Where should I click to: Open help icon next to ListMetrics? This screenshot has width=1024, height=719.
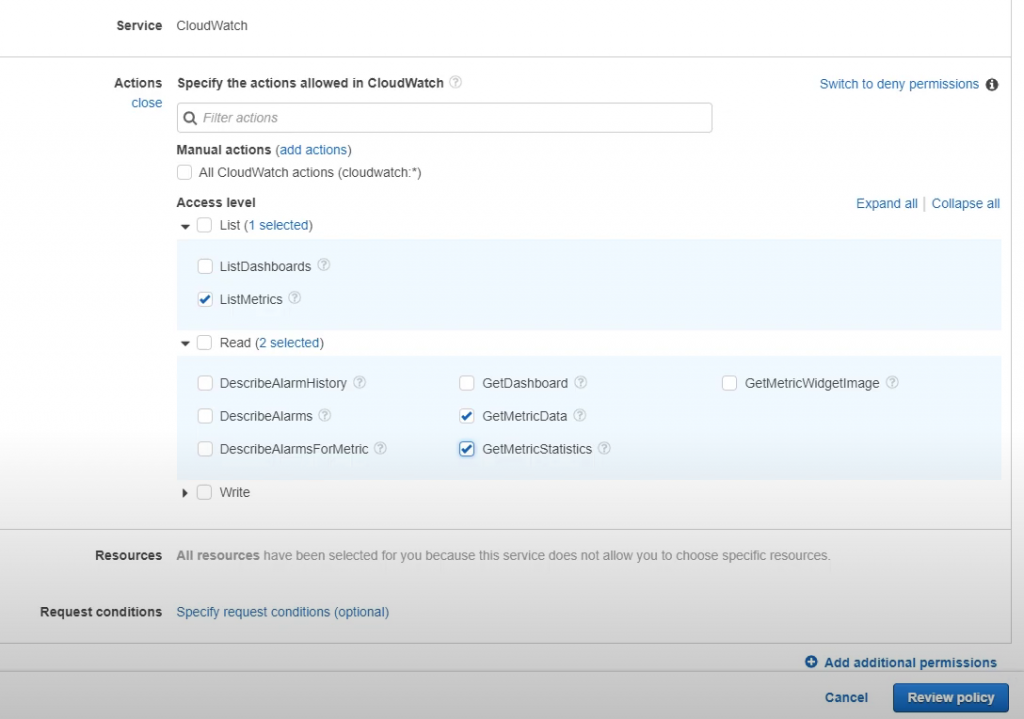(x=295, y=298)
